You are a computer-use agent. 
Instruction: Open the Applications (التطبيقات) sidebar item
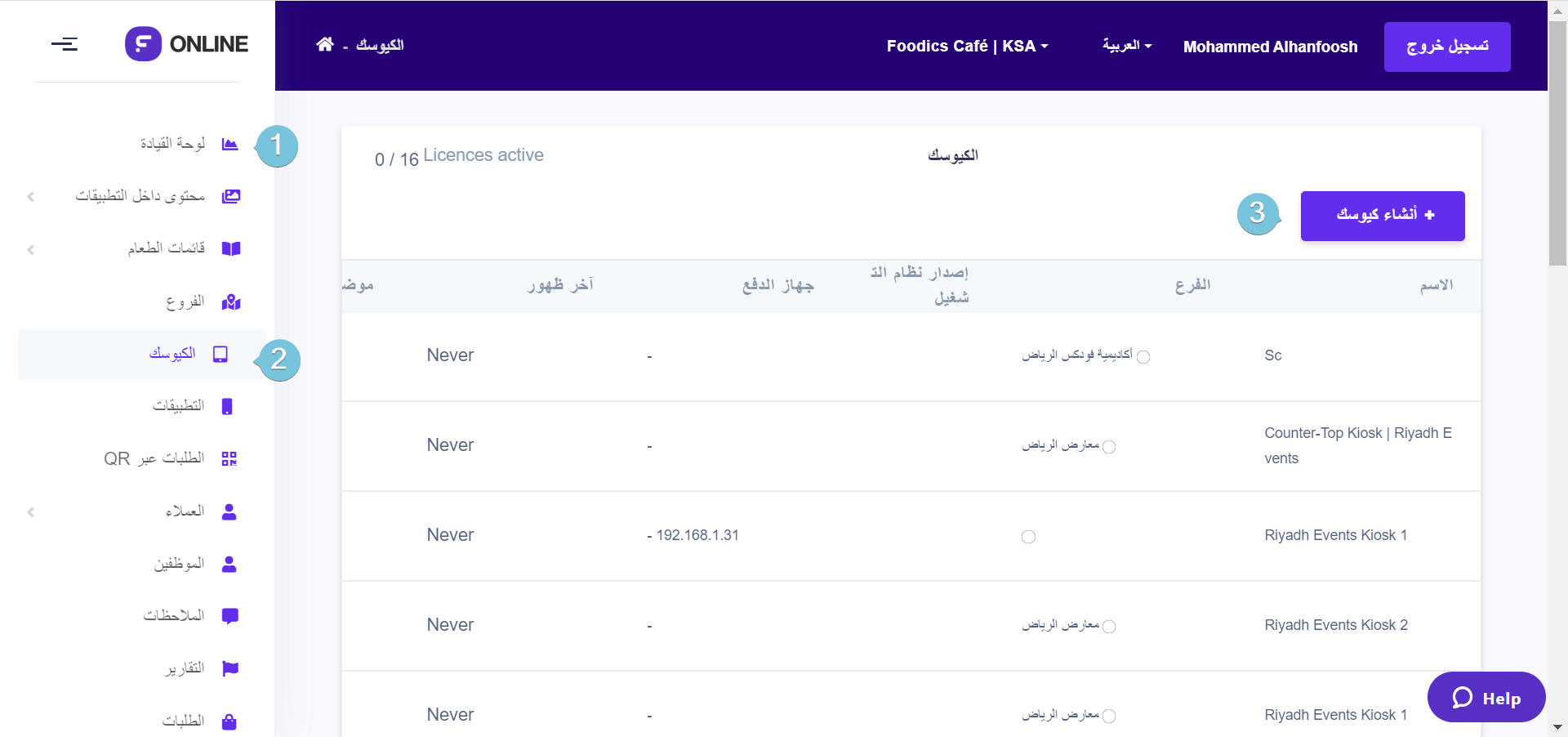coord(178,406)
